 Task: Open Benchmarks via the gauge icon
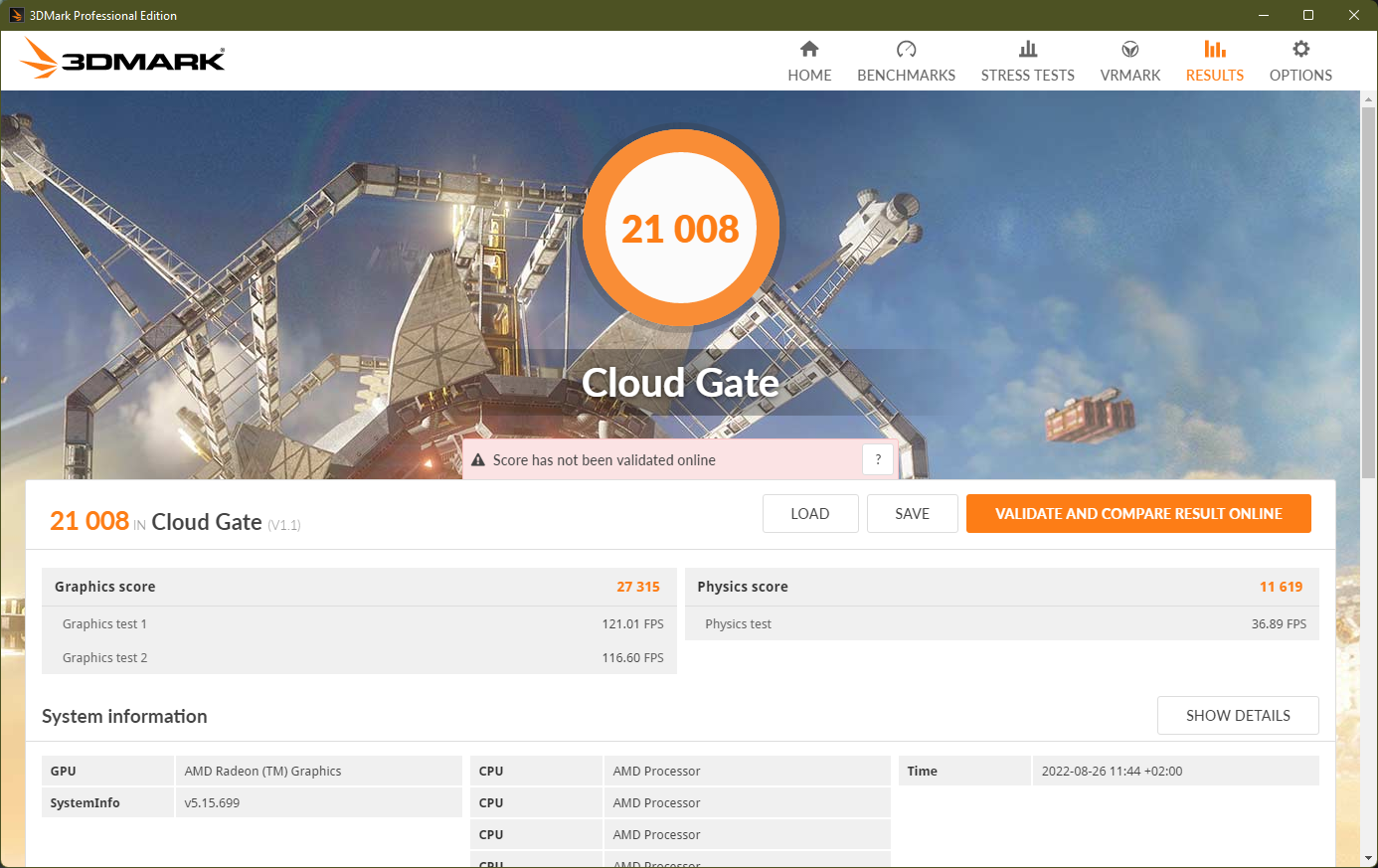pyautogui.click(x=906, y=49)
